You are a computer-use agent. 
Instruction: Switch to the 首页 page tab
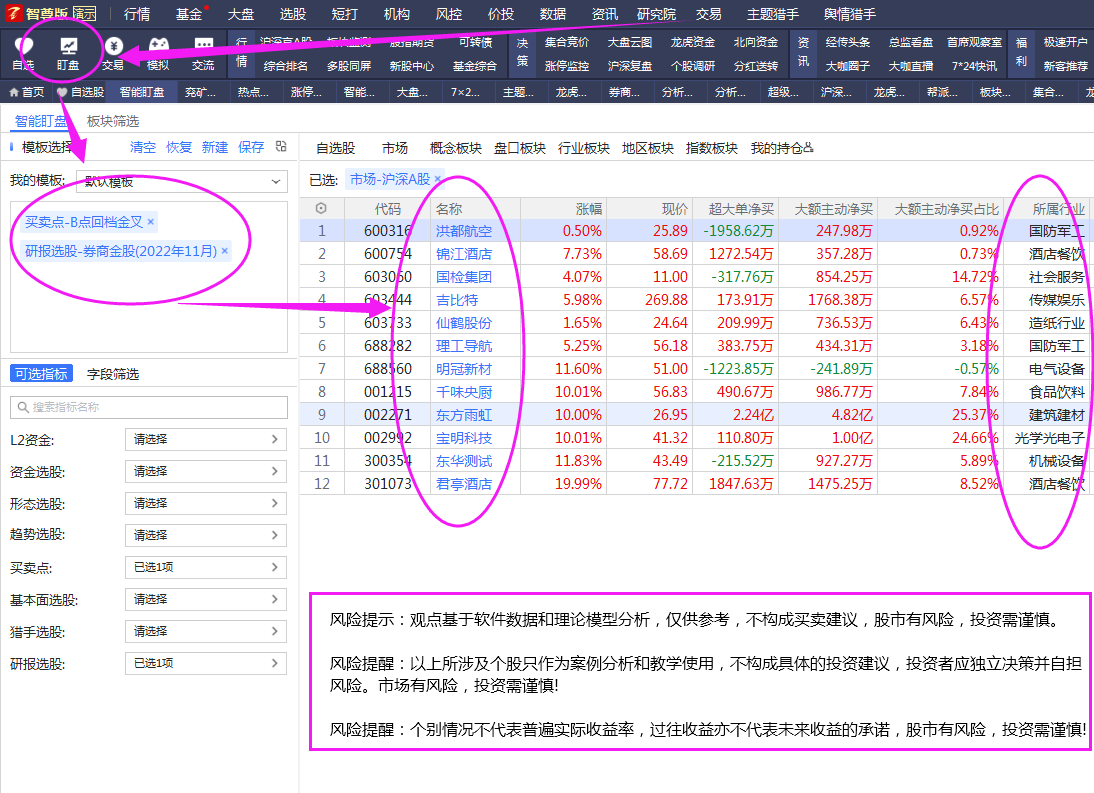(x=27, y=92)
